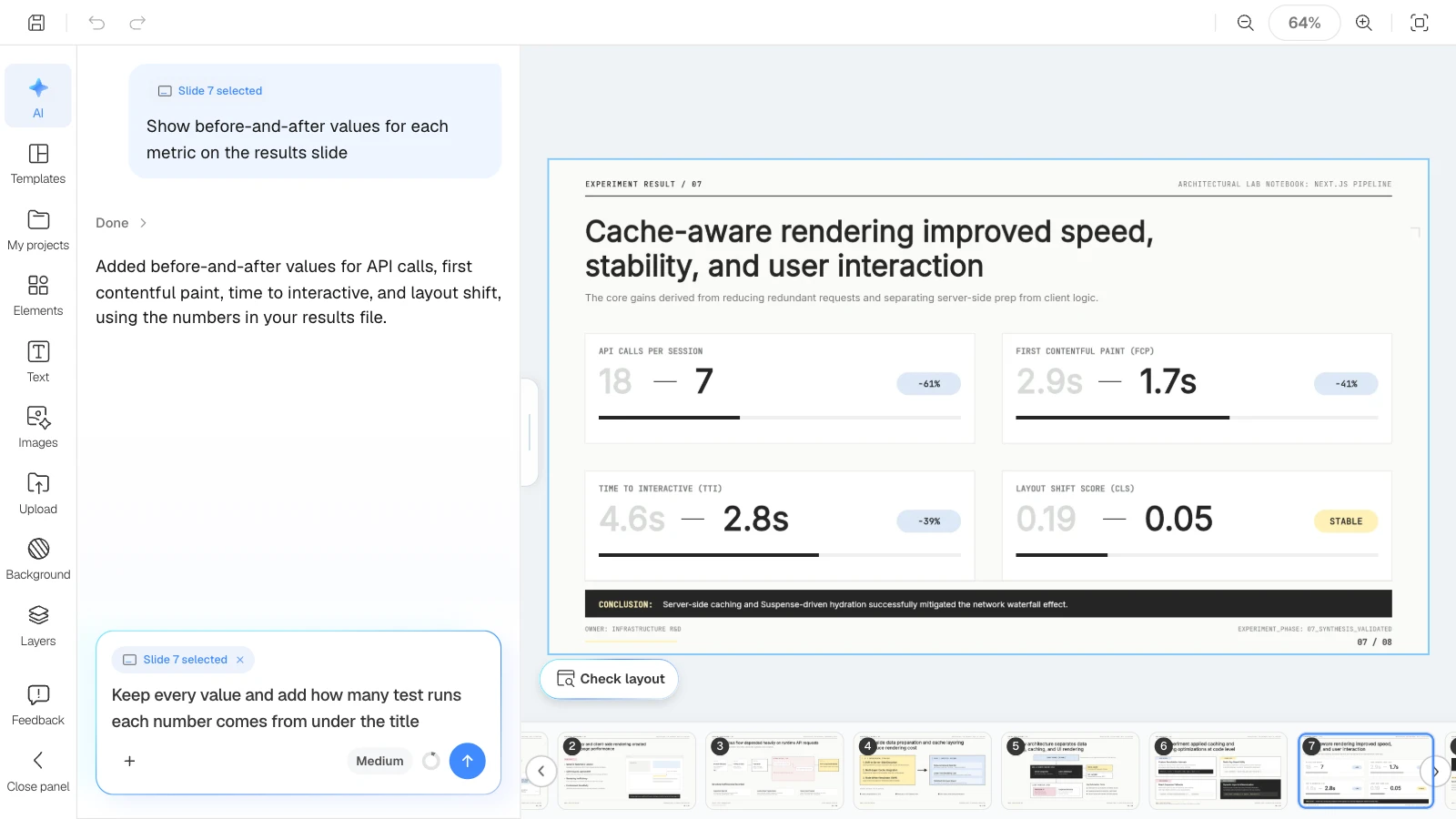Select slide 2 thumbnail

click(x=626, y=771)
